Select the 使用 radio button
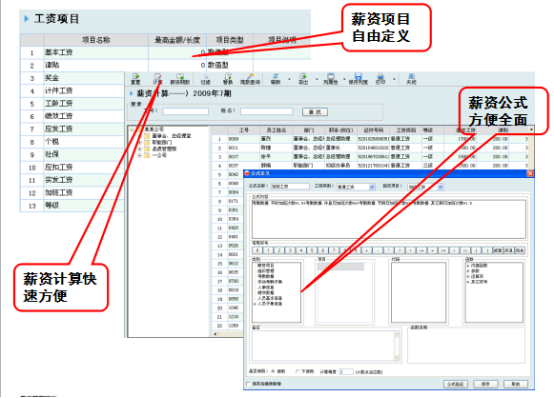The image size is (554, 398). [273, 371]
